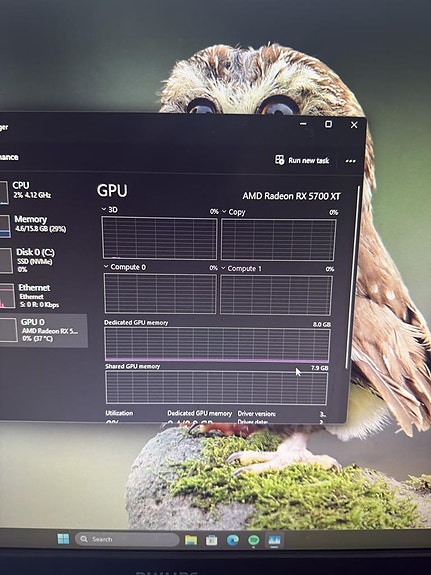Image resolution: width=431 pixels, height=575 pixels.
Task: Select GPU 0 performance entry
Action: click(x=43, y=330)
